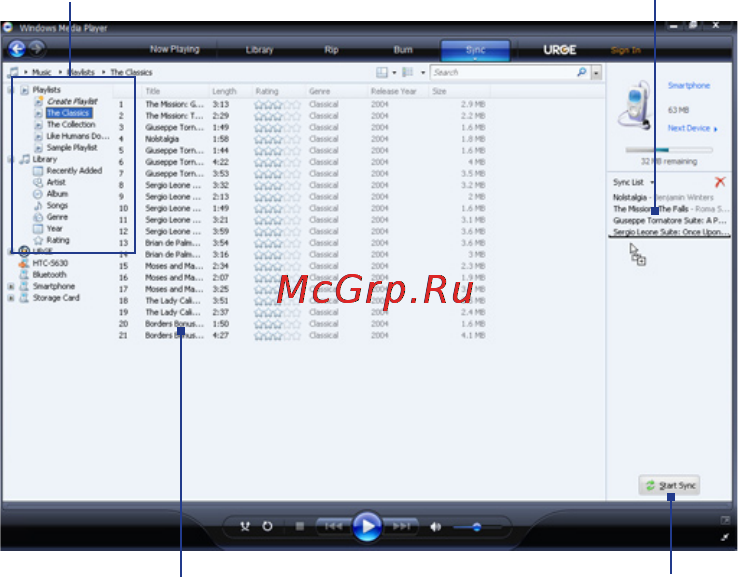The image size is (738, 577).
Task: Click the red X to clear Sync List
Action: (720, 182)
